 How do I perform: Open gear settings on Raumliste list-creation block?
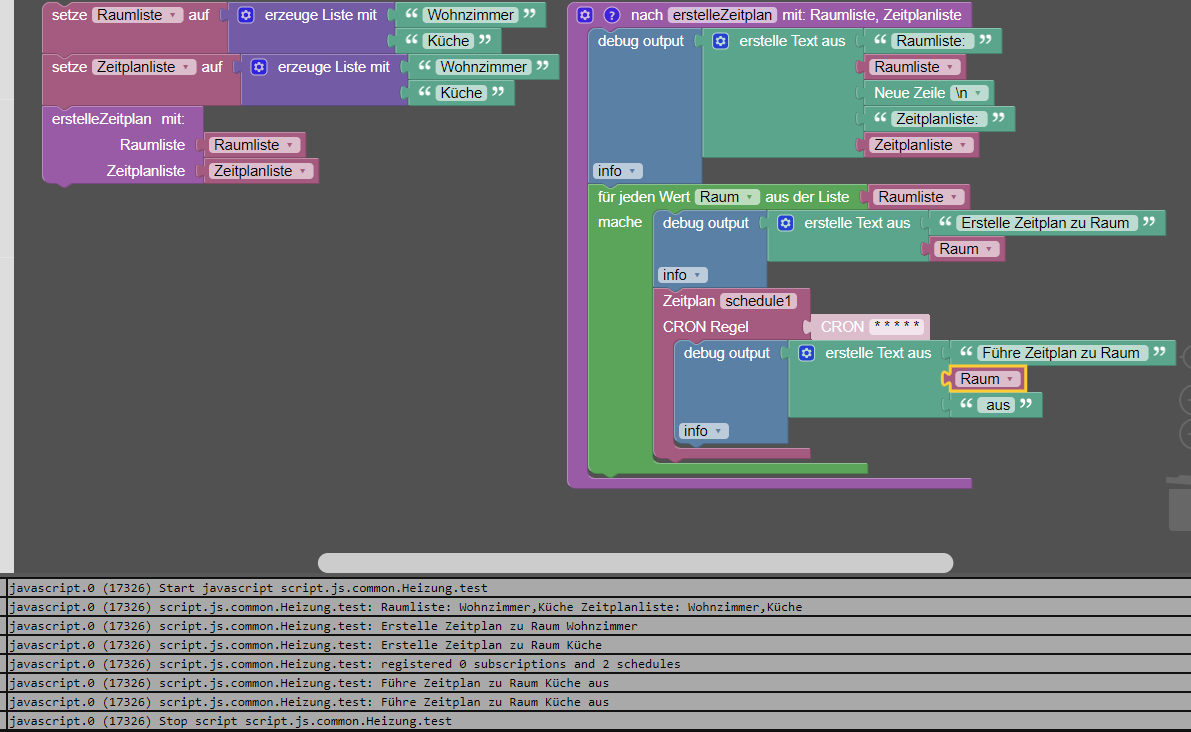[246, 15]
